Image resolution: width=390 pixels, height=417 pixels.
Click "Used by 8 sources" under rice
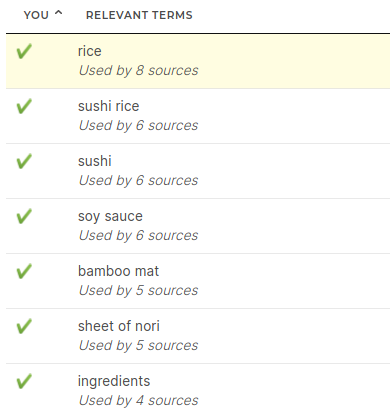(139, 71)
